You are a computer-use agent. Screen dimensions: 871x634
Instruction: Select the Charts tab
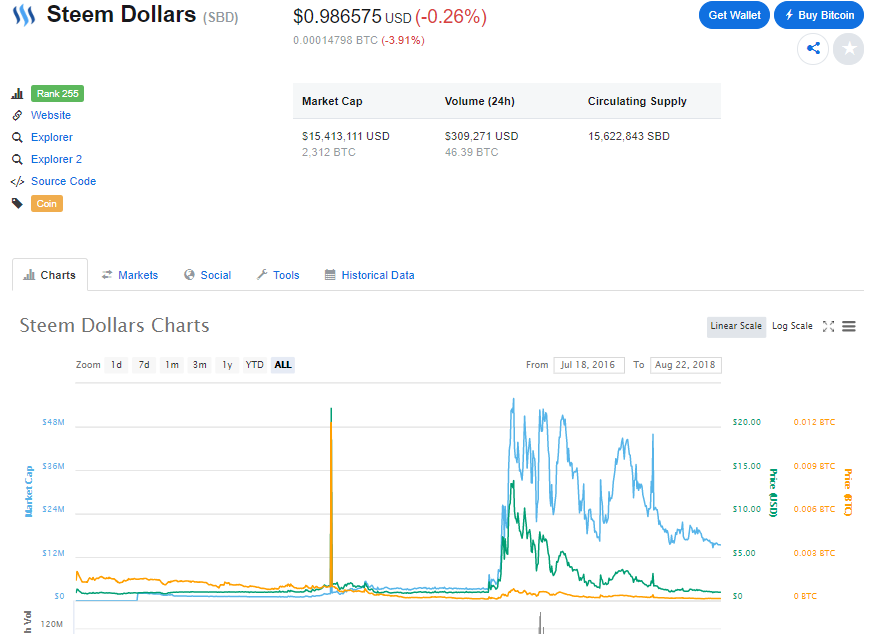click(x=50, y=275)
